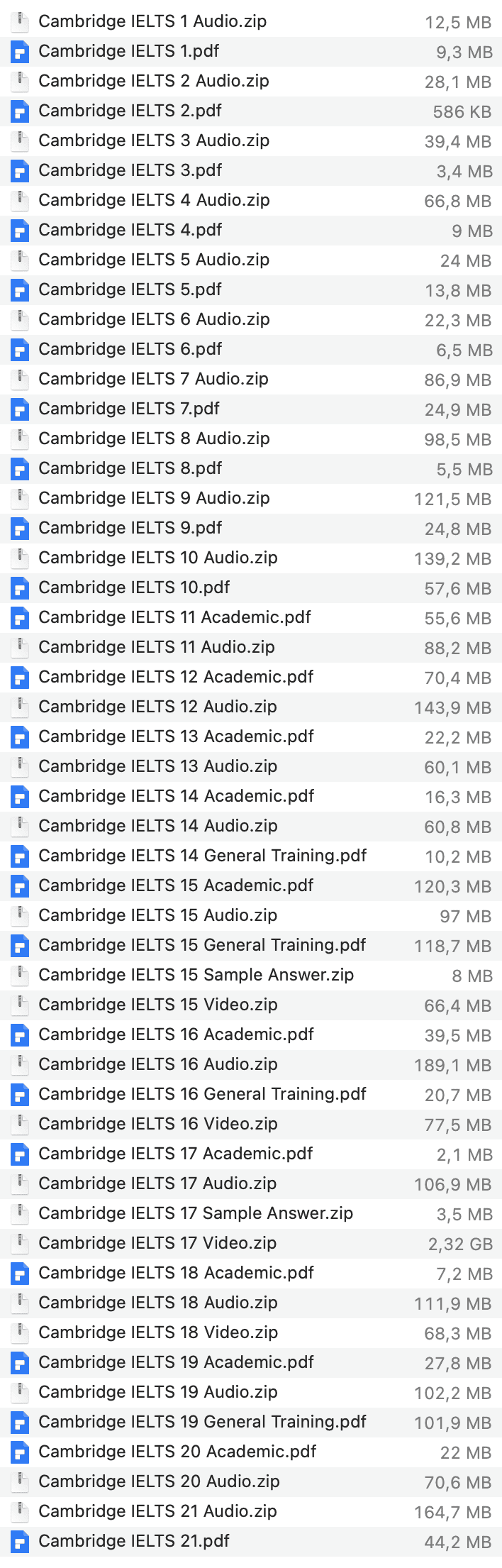The image size is (502, 1568).
Task: Click the PDF icon of Cambridge IELTS 6.pdf
Action: click(21, 350)
